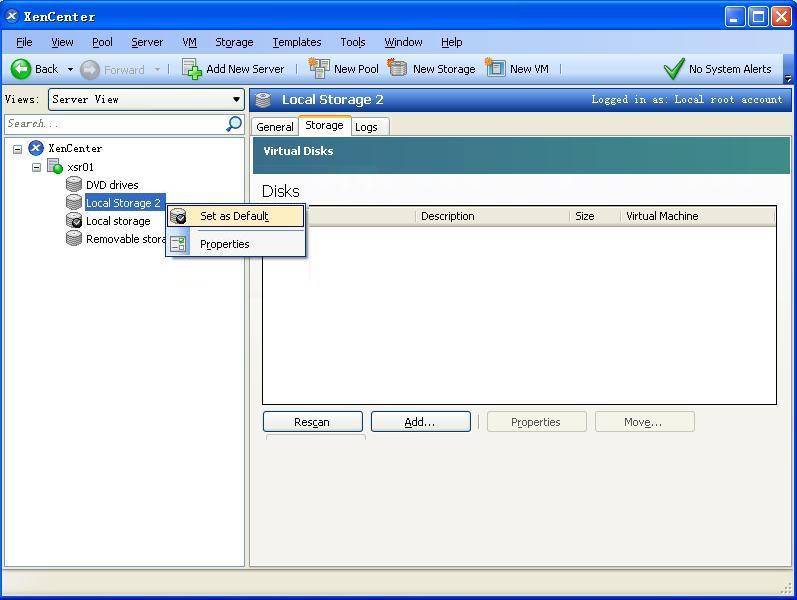Click the default Local storage disk icon

point(74,220)
